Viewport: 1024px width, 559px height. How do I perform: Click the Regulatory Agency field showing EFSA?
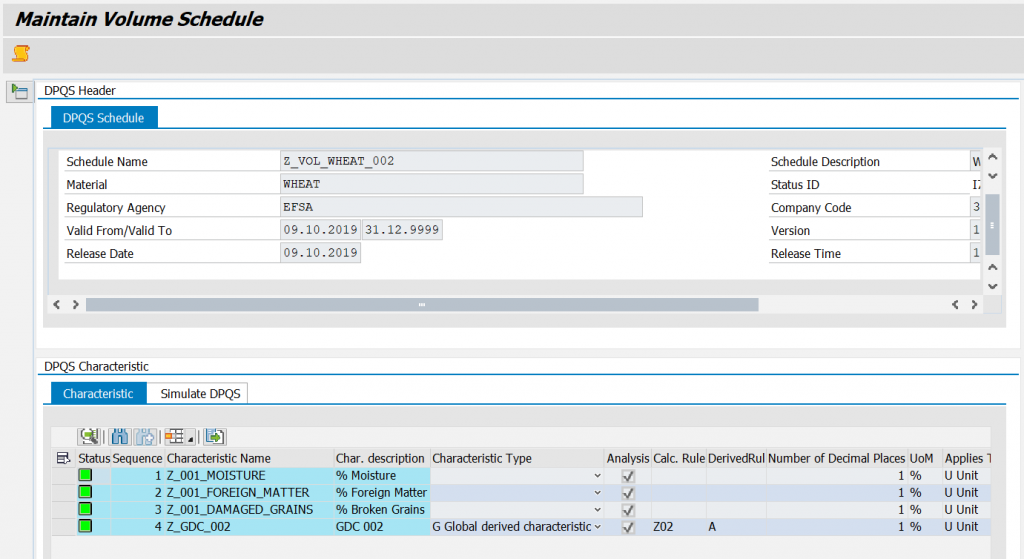(461, 206)
